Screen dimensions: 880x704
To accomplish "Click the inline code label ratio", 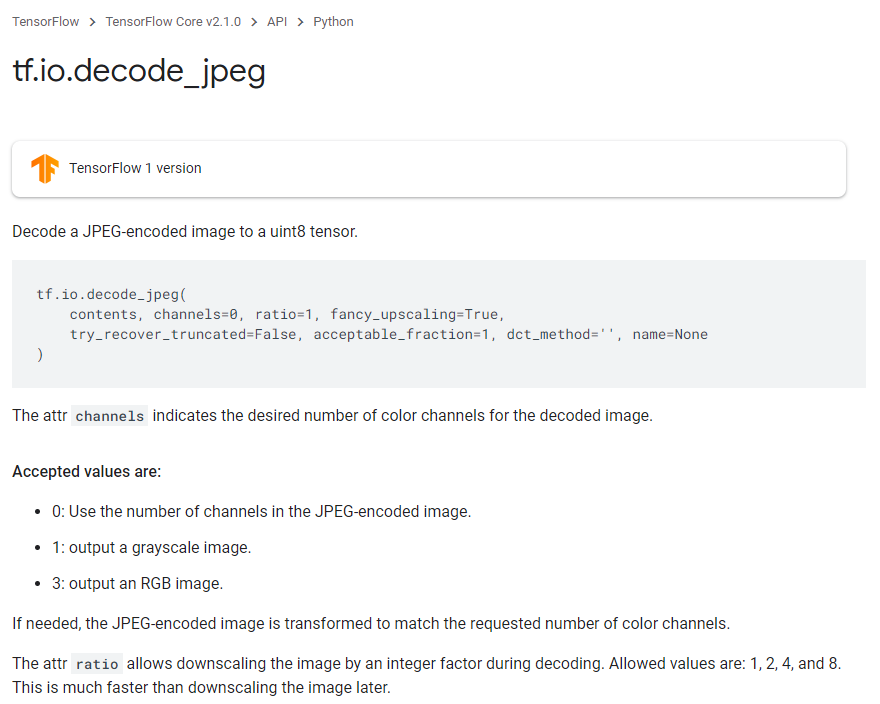I will 96,663.
